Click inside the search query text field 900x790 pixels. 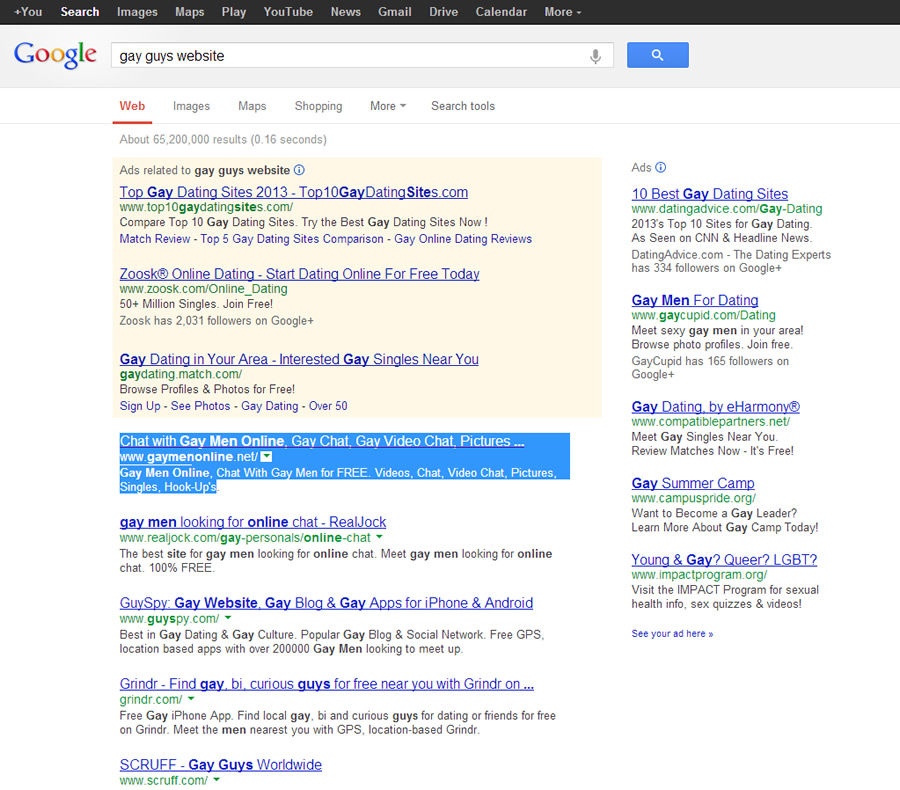pyautogui.click(x=350, y=56)
